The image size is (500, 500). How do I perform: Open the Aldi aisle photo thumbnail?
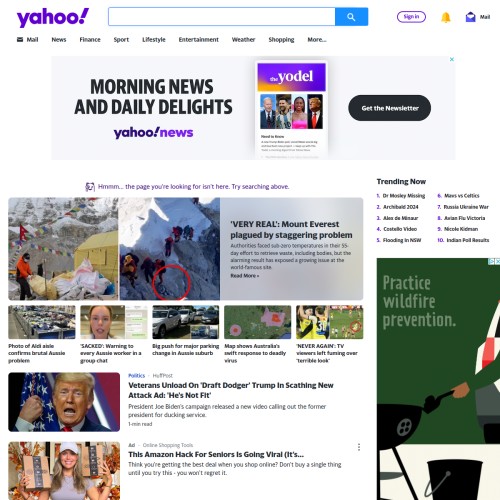click(42, 322)
